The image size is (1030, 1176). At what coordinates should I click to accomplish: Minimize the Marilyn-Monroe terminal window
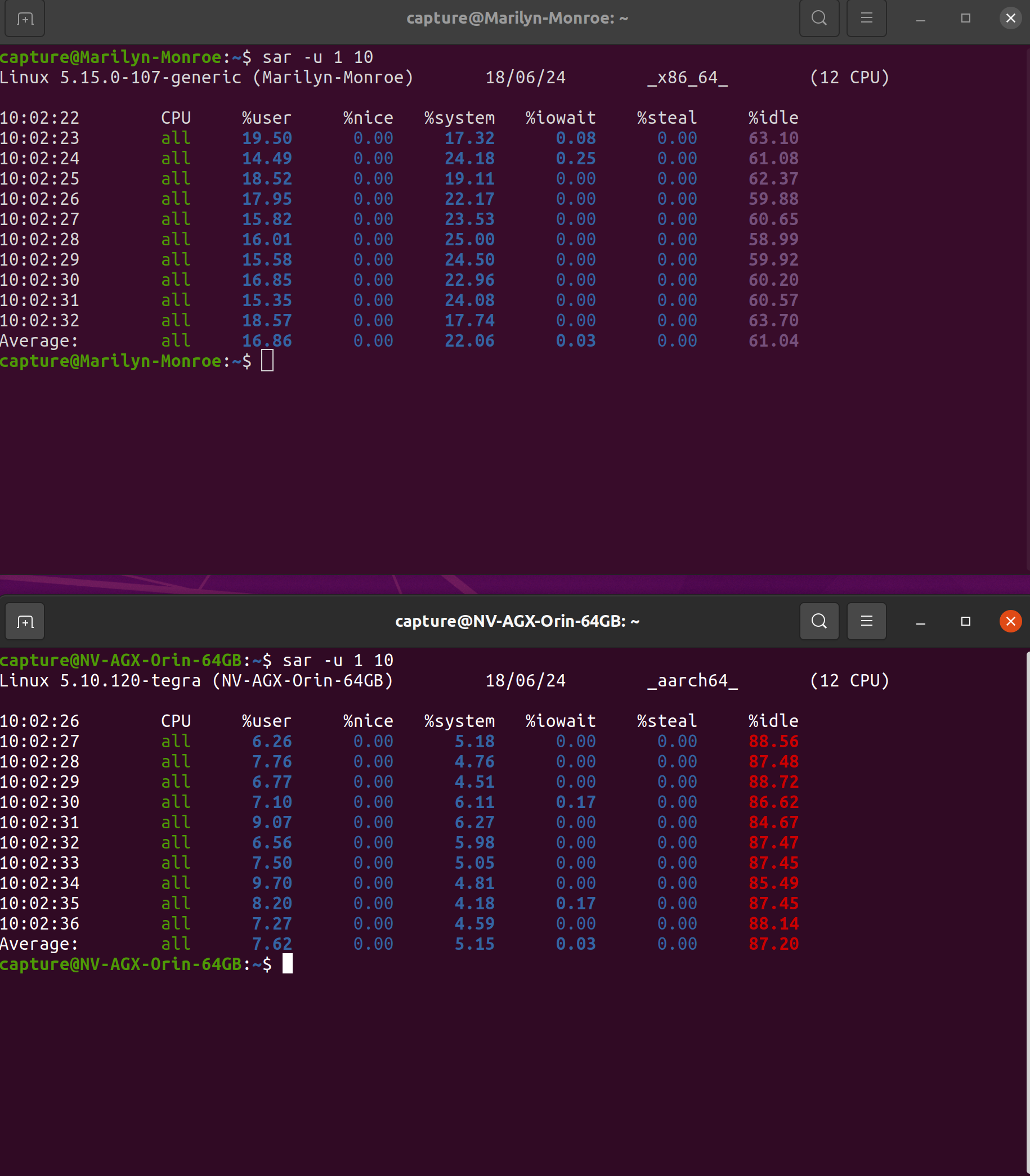point(920,19)
